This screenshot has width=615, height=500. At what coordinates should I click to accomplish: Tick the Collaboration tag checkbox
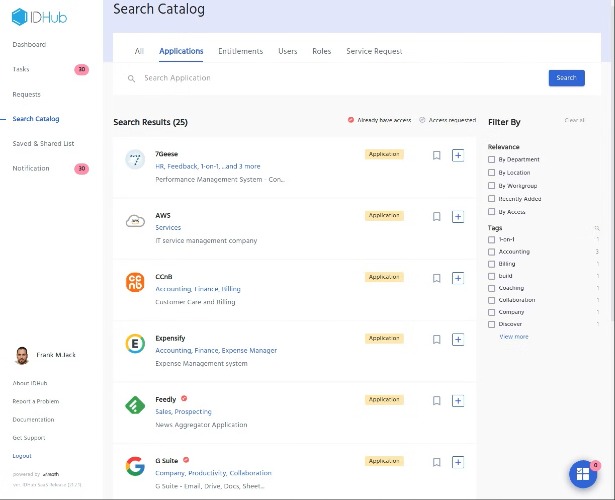491,300
